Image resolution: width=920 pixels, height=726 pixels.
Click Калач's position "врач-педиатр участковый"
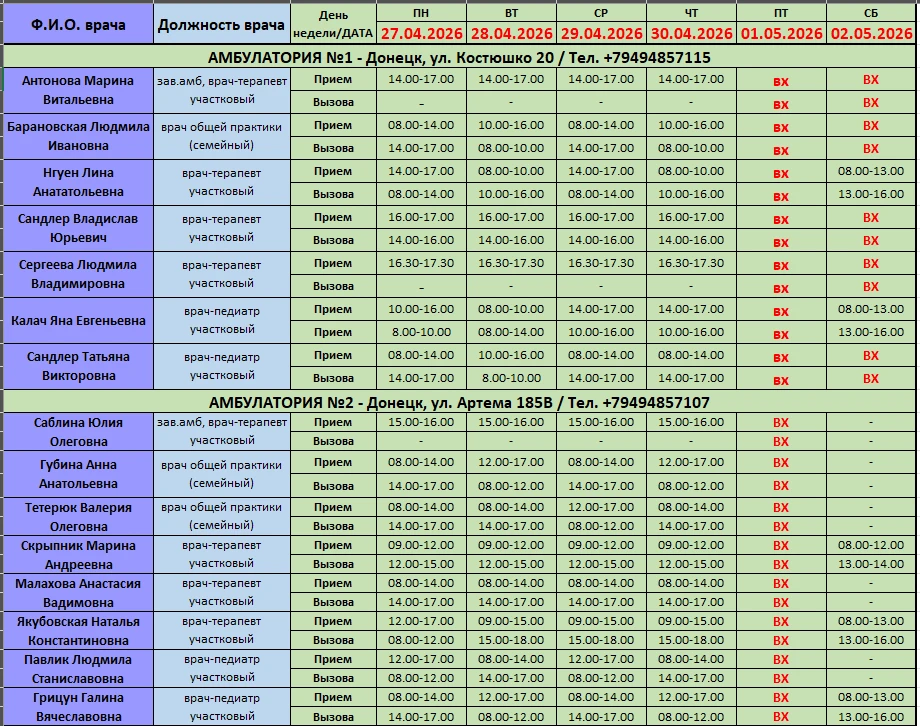222,320
